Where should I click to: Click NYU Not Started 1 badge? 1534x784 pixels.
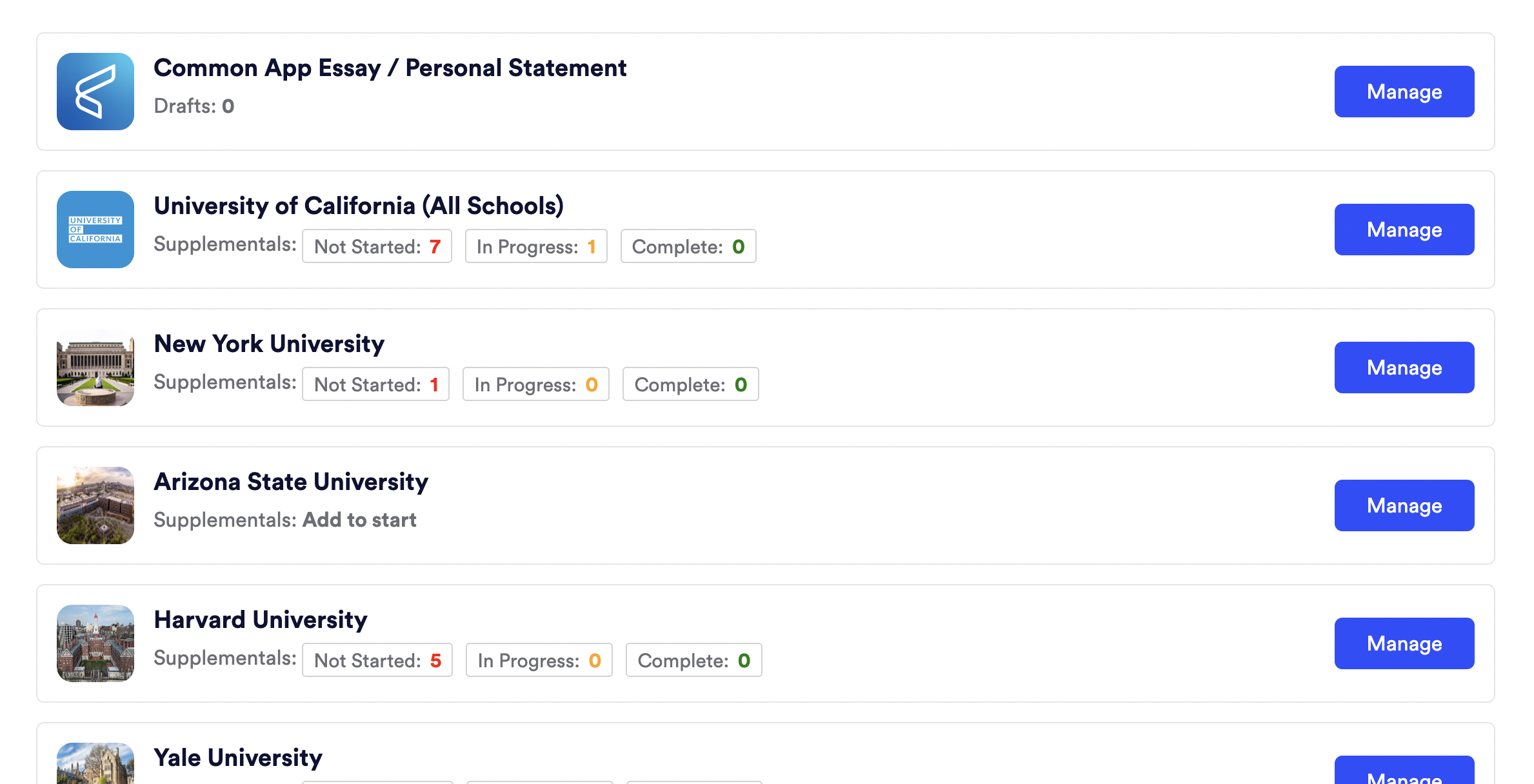tap(375, 384)
